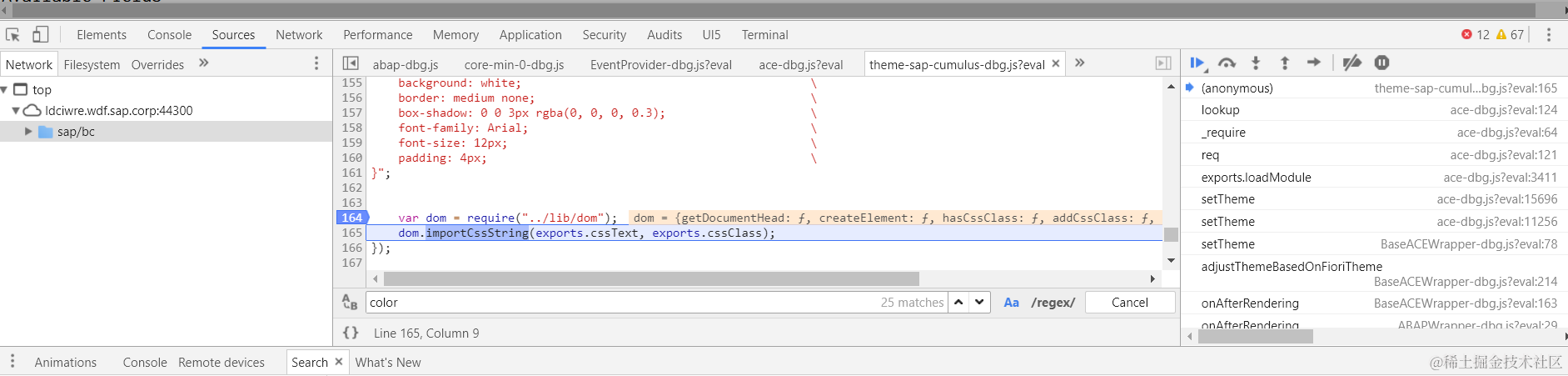Toggle the /regex/ search option

point(1053,303)
